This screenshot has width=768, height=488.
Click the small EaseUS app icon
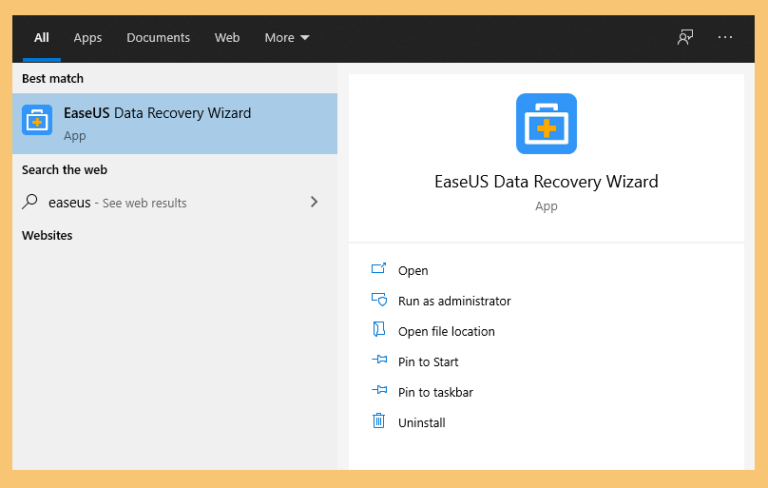click(x=37, y=120)
